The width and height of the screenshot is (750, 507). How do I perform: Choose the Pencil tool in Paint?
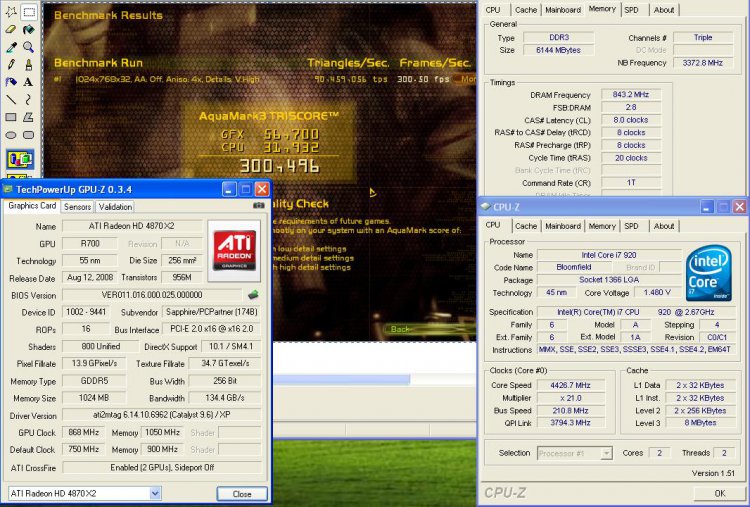(x=11, y=65)
